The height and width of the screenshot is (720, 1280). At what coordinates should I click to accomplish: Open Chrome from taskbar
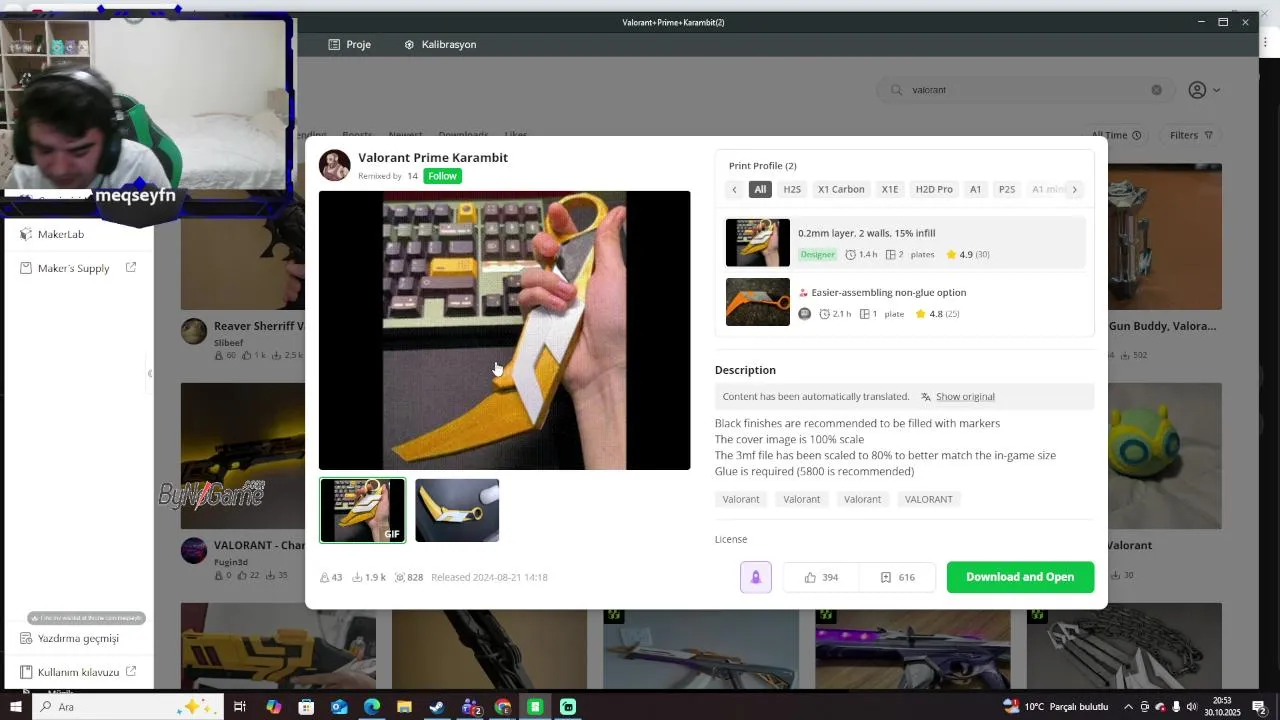tap(503, 707)
